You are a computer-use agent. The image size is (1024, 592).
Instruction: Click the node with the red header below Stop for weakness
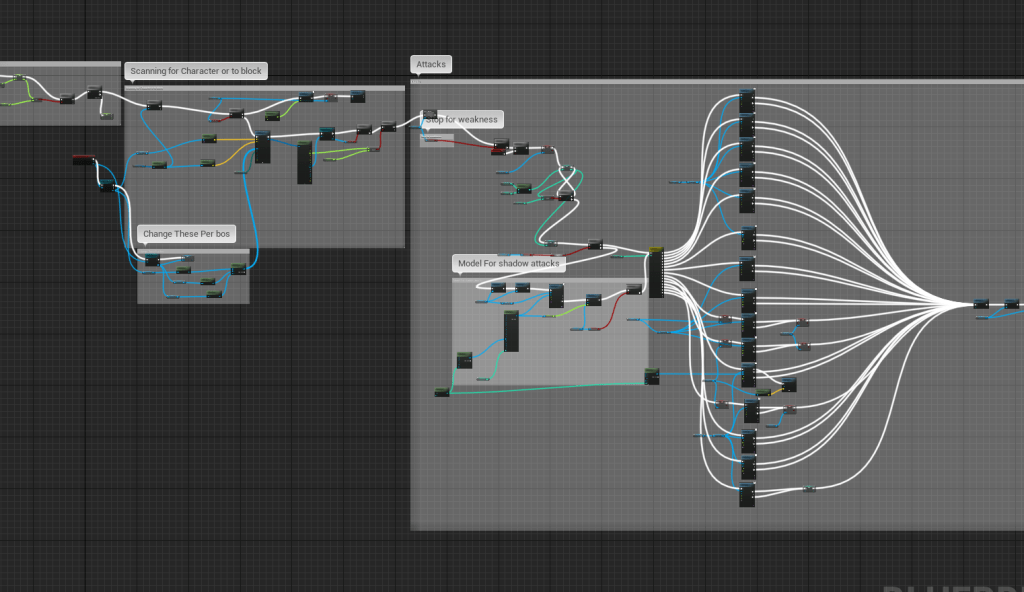[500, 147]
